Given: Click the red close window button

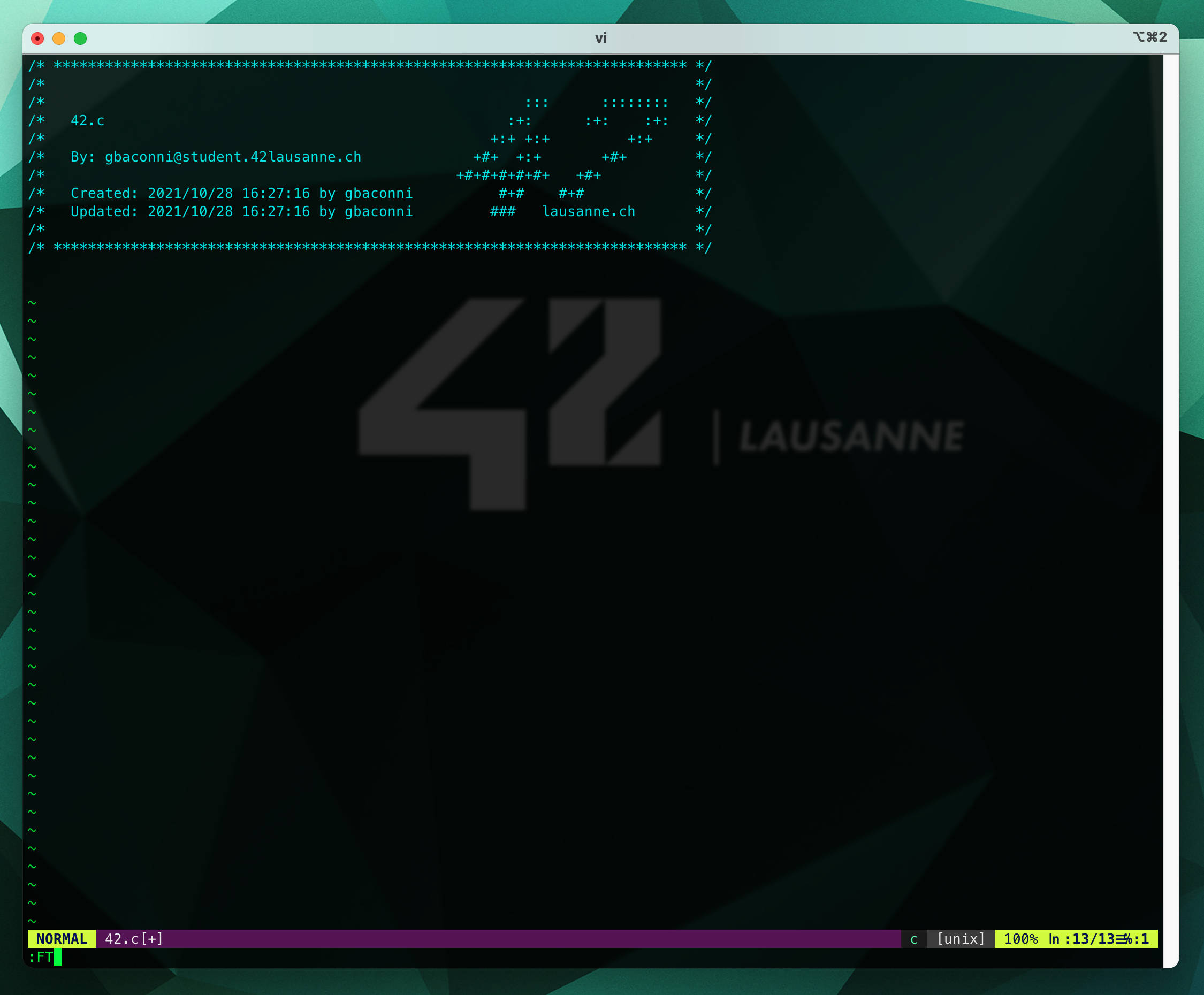Looking at the screenshot, I should 37,39.
